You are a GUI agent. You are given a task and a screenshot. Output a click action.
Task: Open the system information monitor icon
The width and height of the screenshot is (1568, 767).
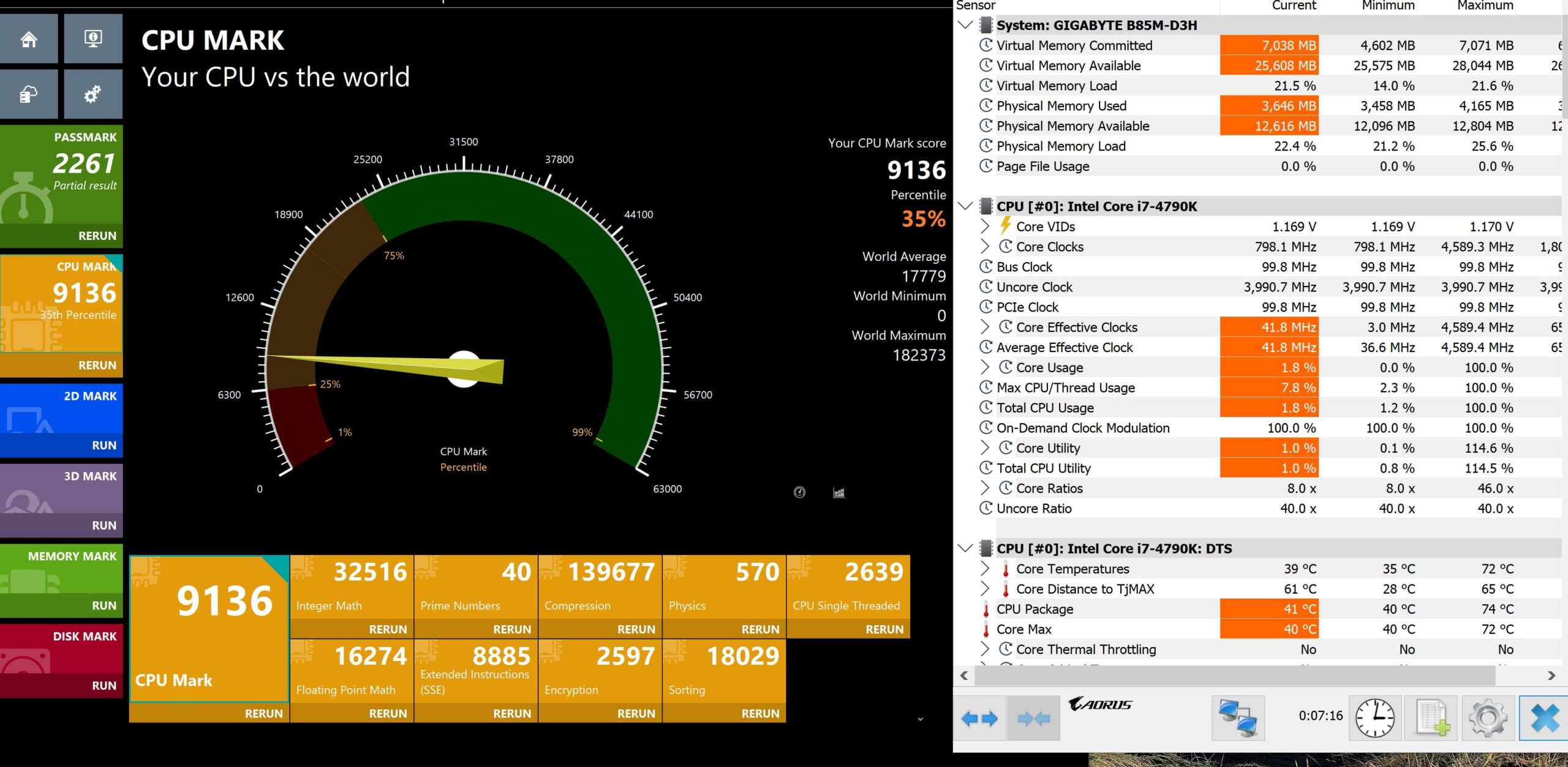click(93, 39)
